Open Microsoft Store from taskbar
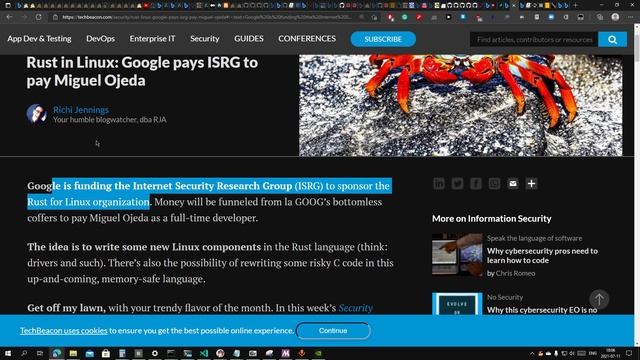The width and height of the screenshot is (640, 360). [106, 353]
